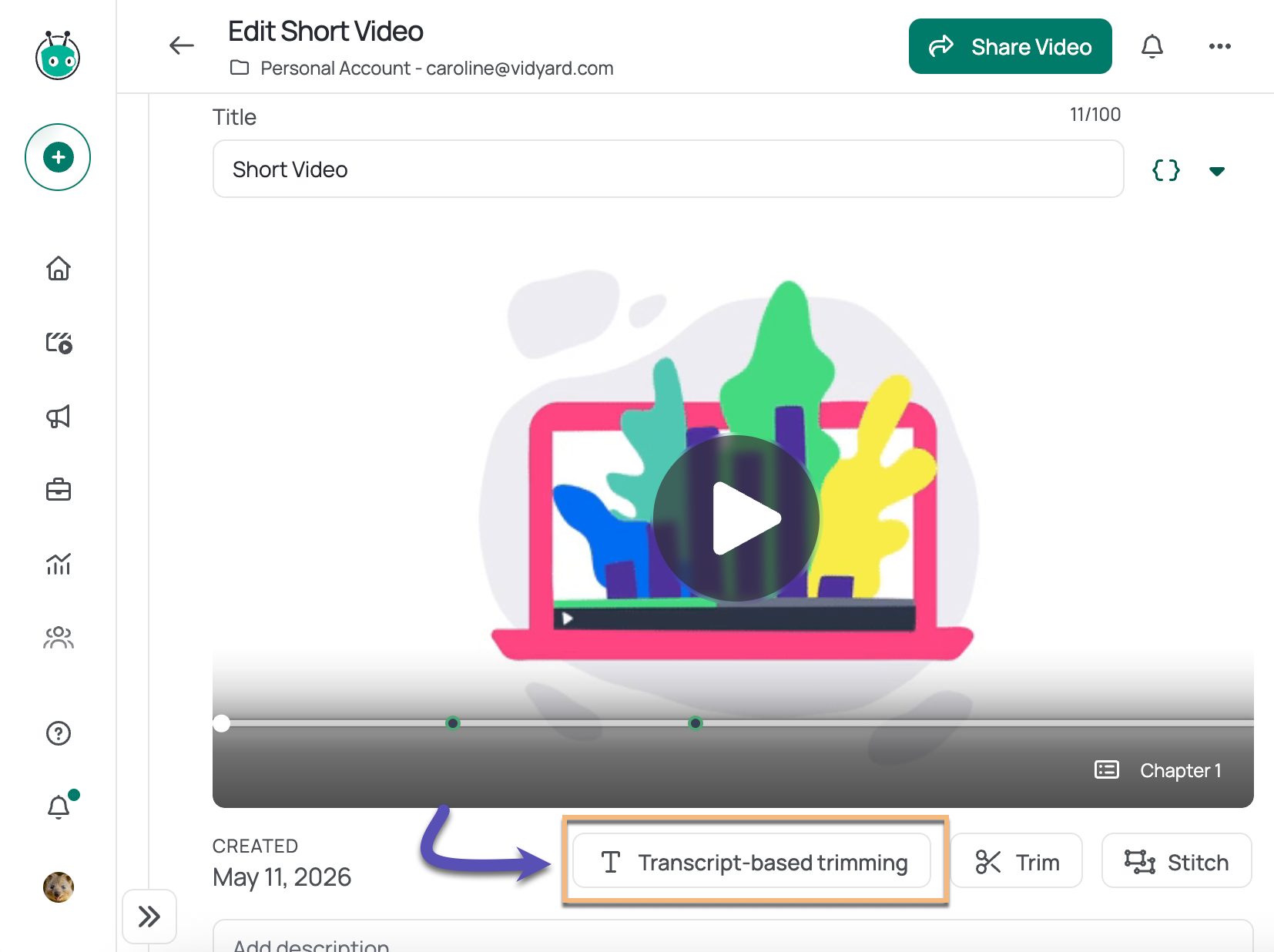This screenshot has width=1274, height=952.
Task: Open the three-dot more options menu
Action: click(1219, 46)
